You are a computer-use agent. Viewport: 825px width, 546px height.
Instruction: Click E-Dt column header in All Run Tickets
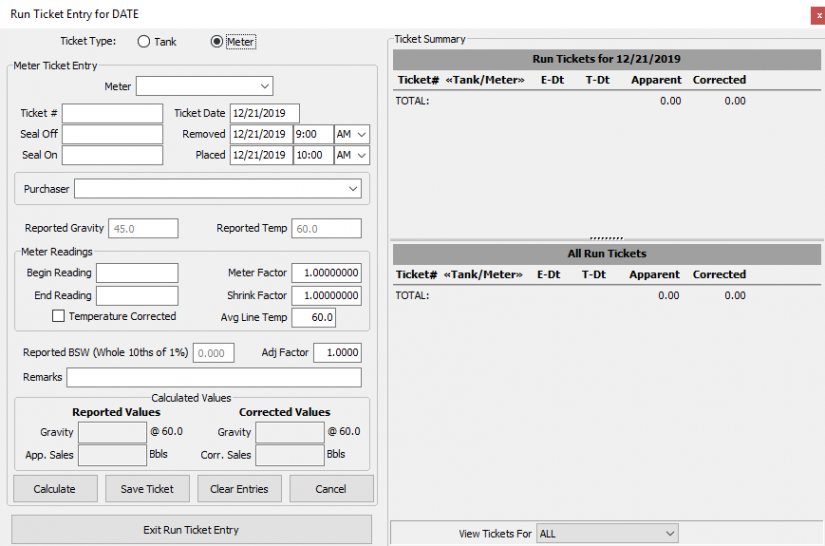click(x=548, y=275)
